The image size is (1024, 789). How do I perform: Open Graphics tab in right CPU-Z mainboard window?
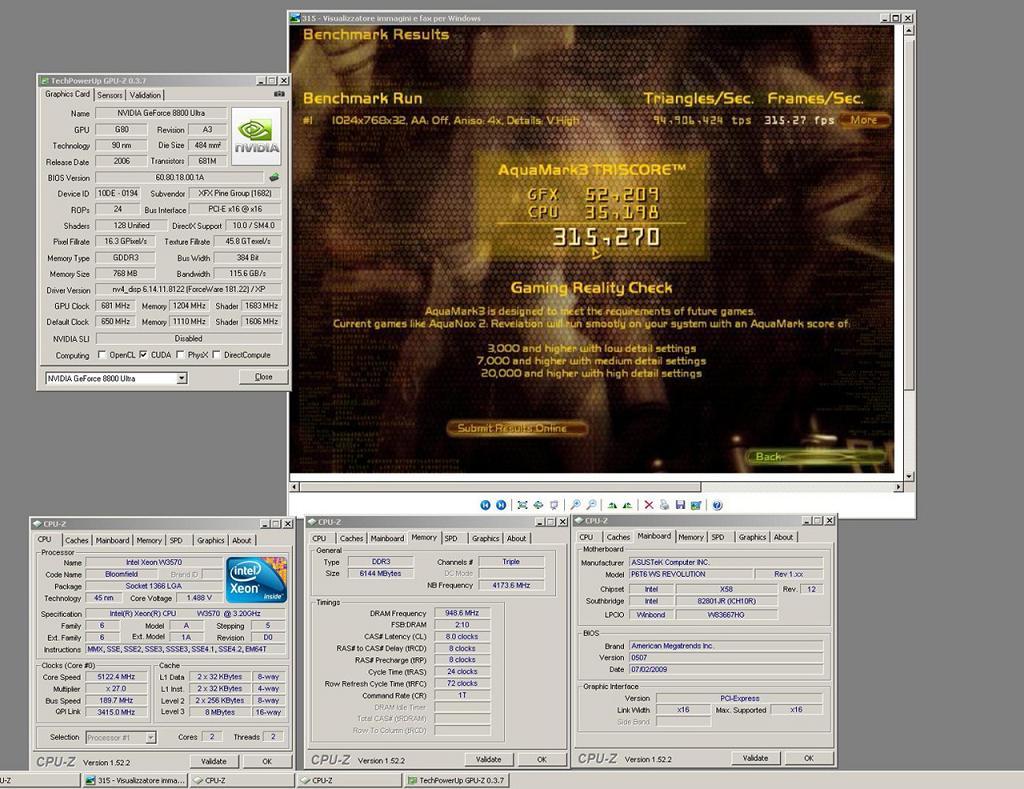(x=752, y=537)
